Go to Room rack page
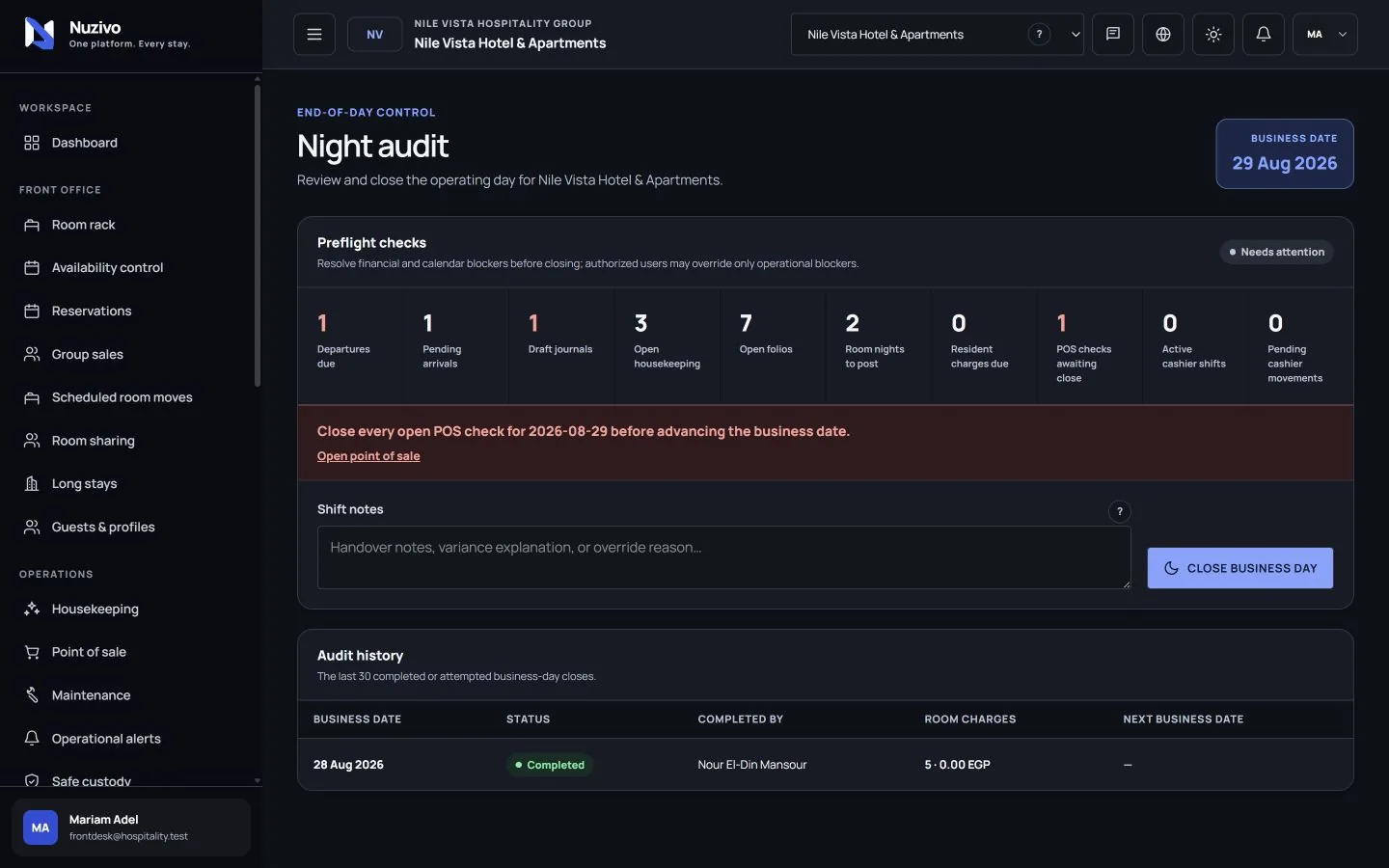This screenshot has width=1389, height=868. point(131,225)
